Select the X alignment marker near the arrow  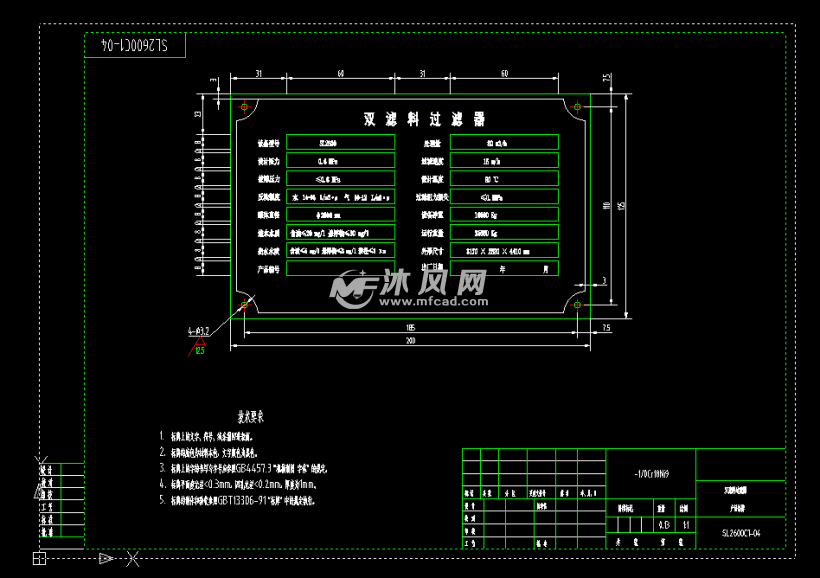(x=131, y=558)
